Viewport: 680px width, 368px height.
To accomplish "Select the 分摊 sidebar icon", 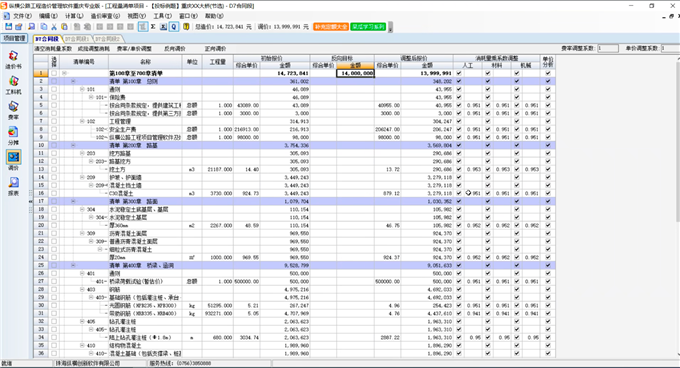I will point(13,136).
